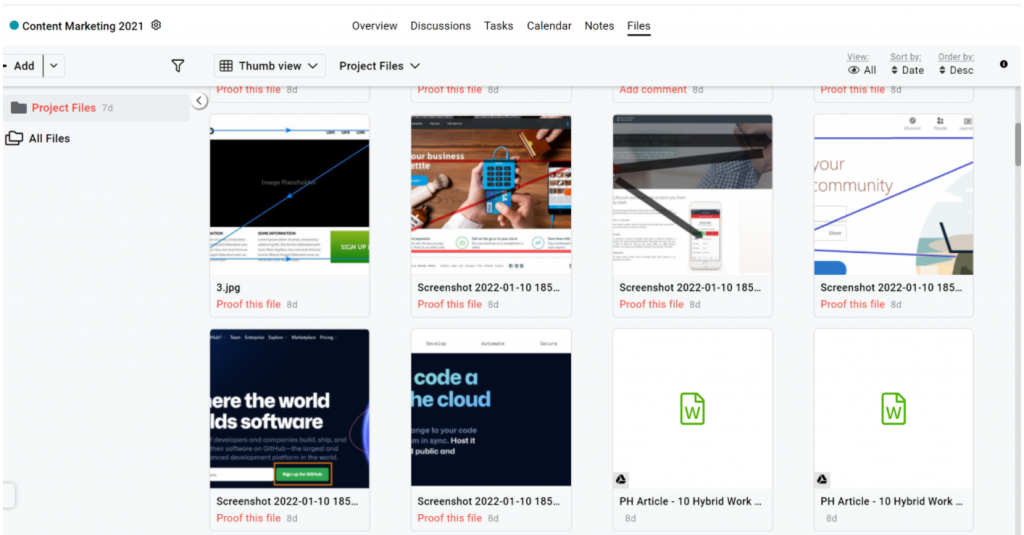Switch to the Discussions tab

click(x=440, y=25)
